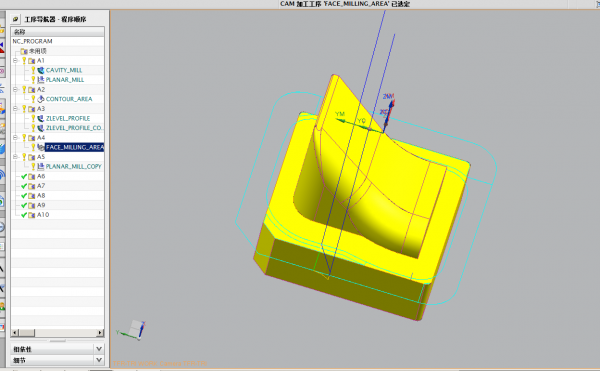Click the A7 program folder icon
This screenshot has width=600, height=371.
click(32, 186)
